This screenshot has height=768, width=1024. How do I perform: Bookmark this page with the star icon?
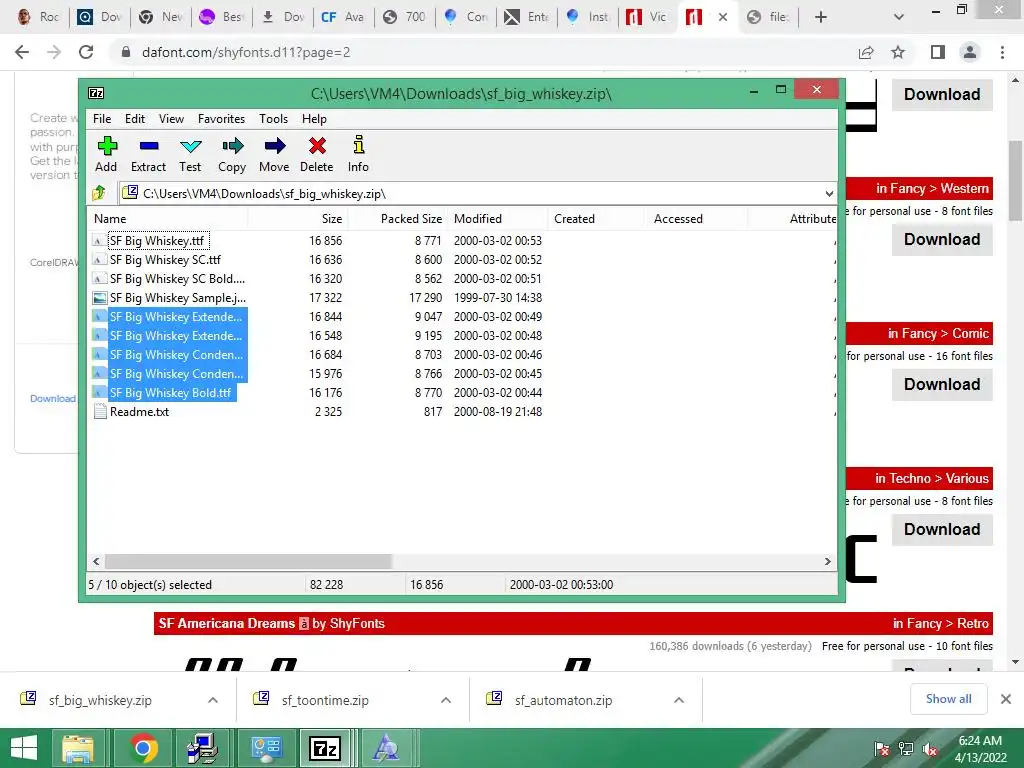(x=899, y=52)
